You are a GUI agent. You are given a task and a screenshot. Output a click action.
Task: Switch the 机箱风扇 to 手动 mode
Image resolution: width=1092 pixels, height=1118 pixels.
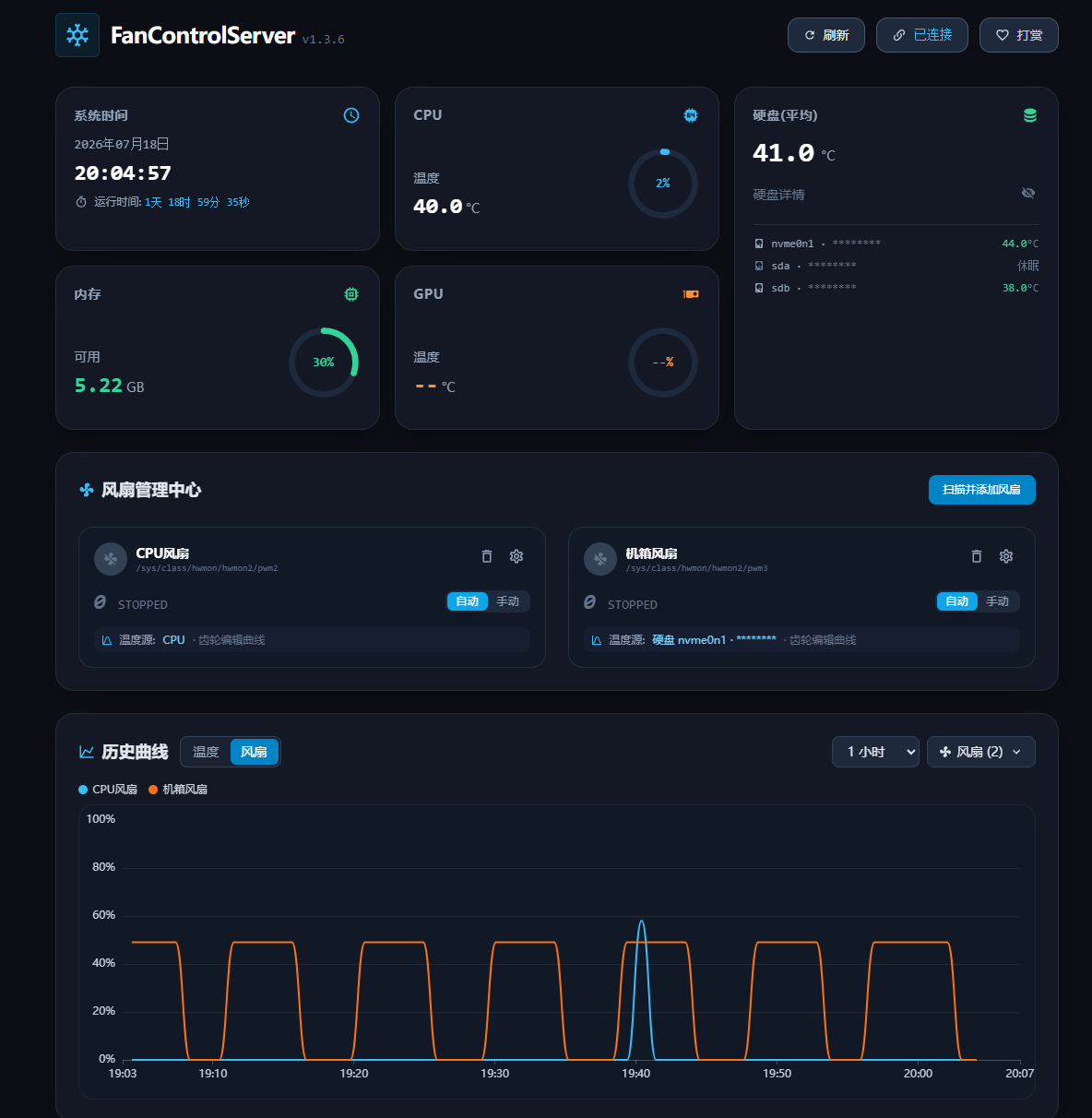(998, 601)
